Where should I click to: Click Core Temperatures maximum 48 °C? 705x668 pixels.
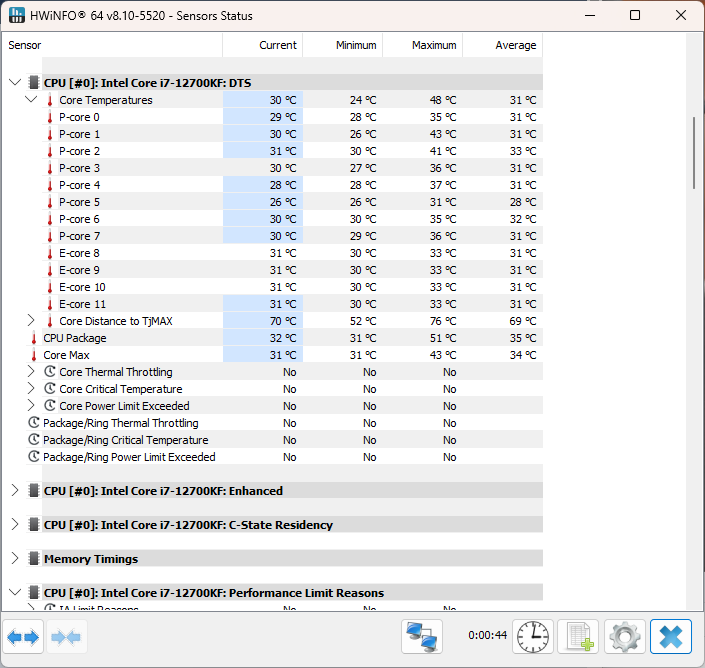coord(443,100)
